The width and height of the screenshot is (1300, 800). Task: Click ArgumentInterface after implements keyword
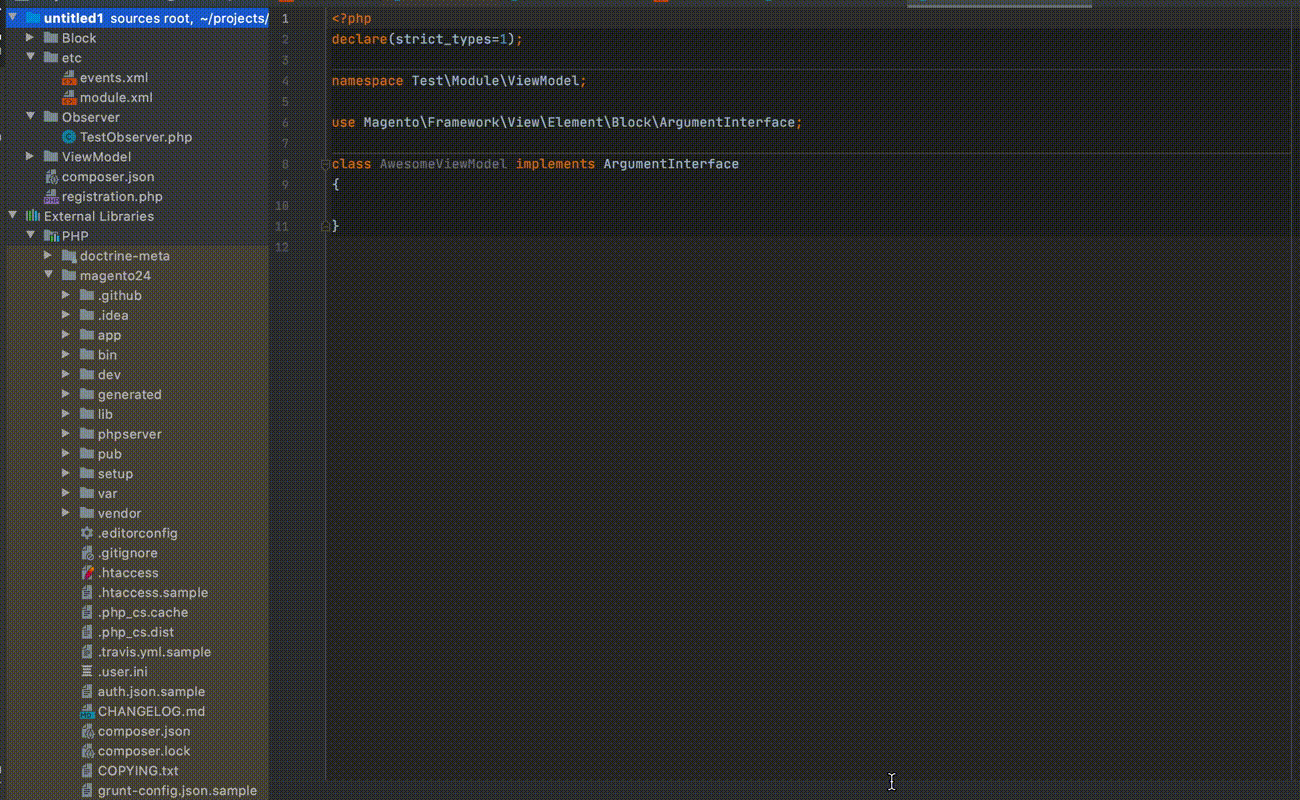pos(670,164)
